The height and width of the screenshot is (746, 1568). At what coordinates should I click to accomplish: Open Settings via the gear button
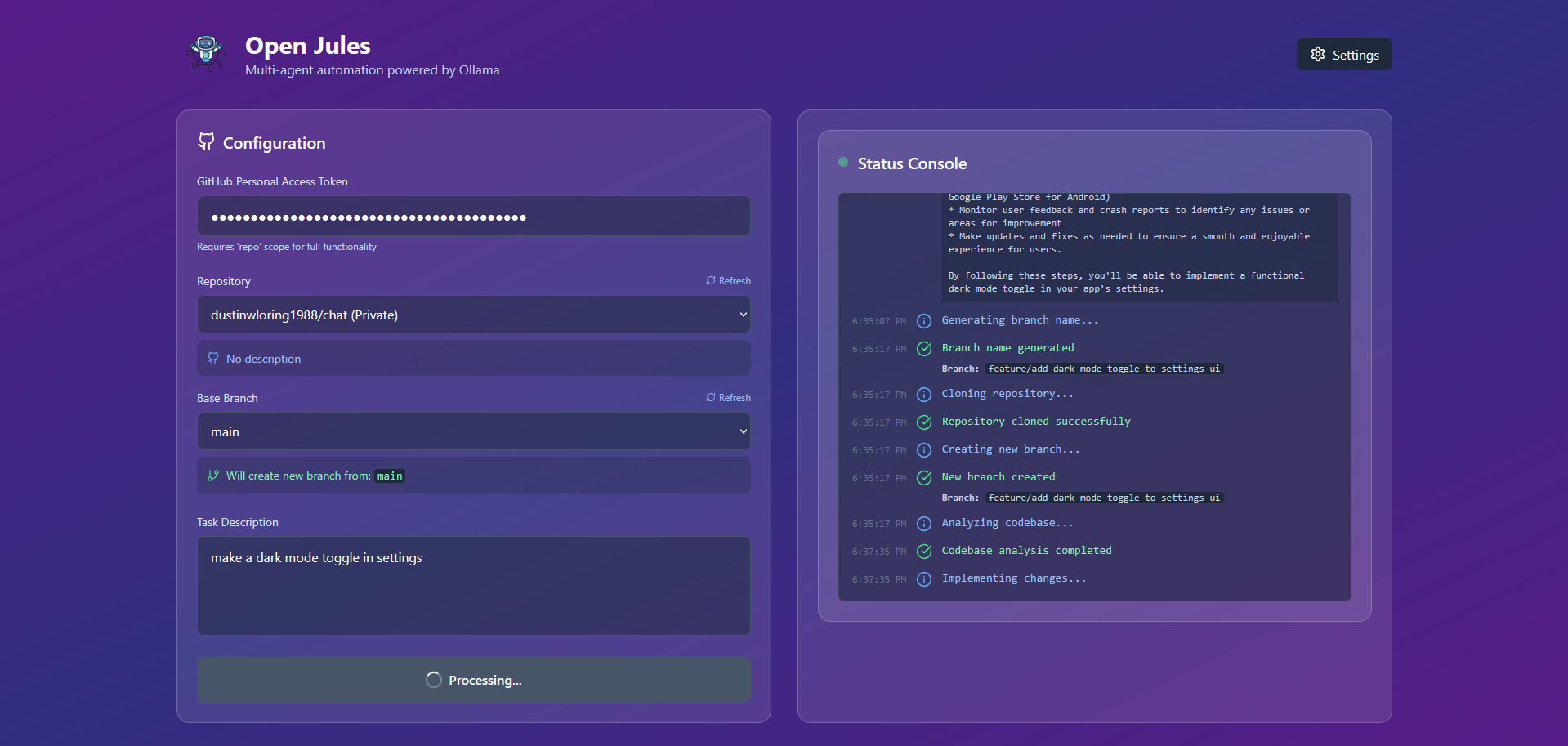(1344, 54)
